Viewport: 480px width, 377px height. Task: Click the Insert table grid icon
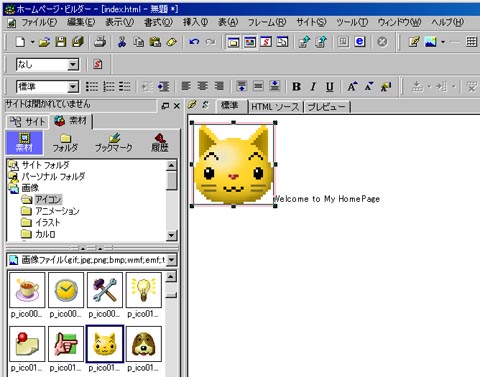point(471,42)
